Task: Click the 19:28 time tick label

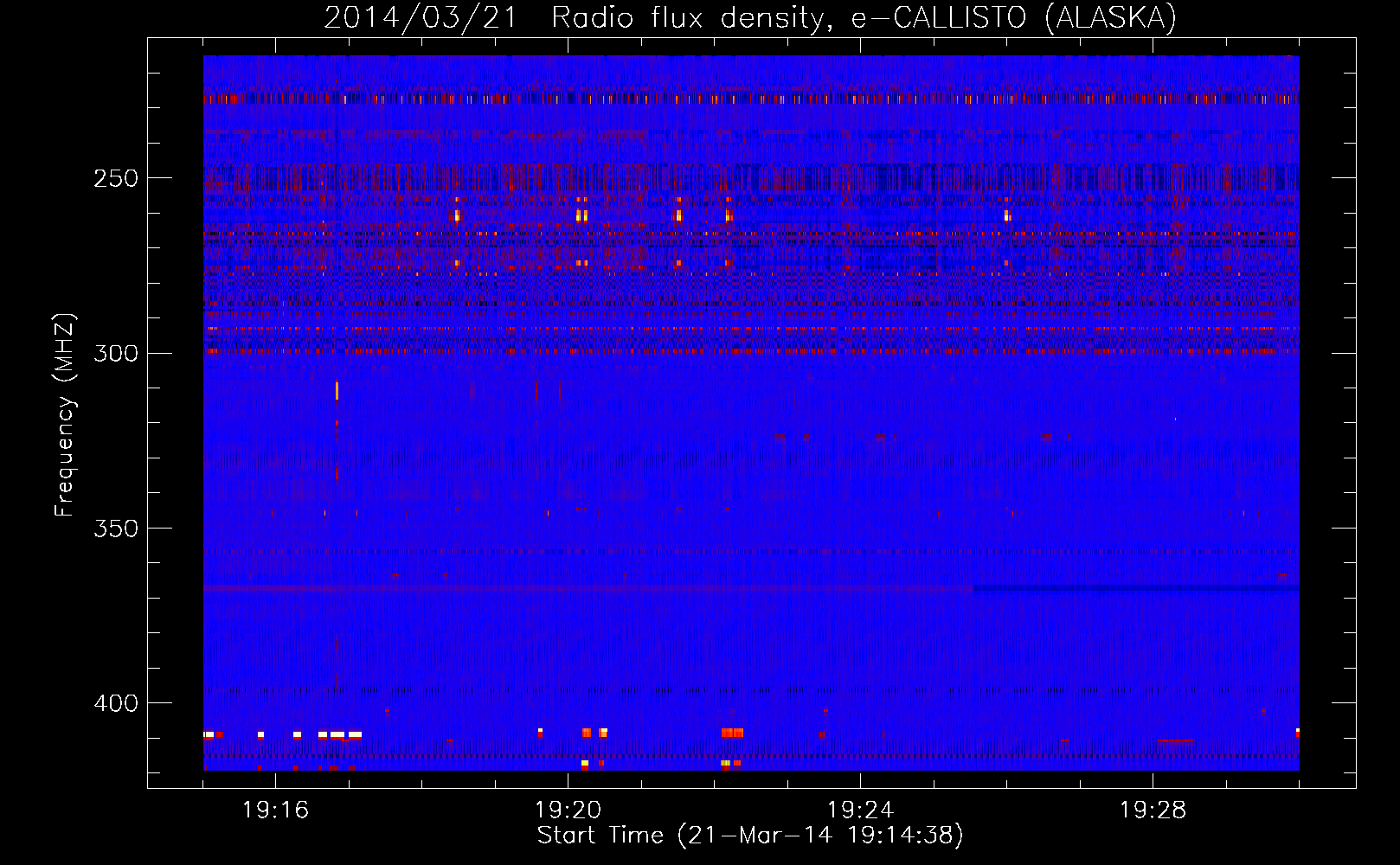Action: (x=1153, y=811)
